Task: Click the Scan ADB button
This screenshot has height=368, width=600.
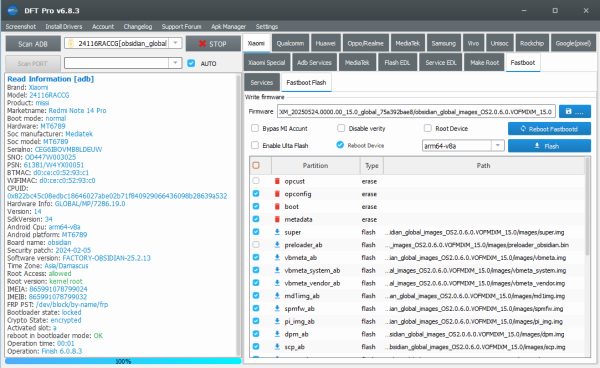Action: 33,44
